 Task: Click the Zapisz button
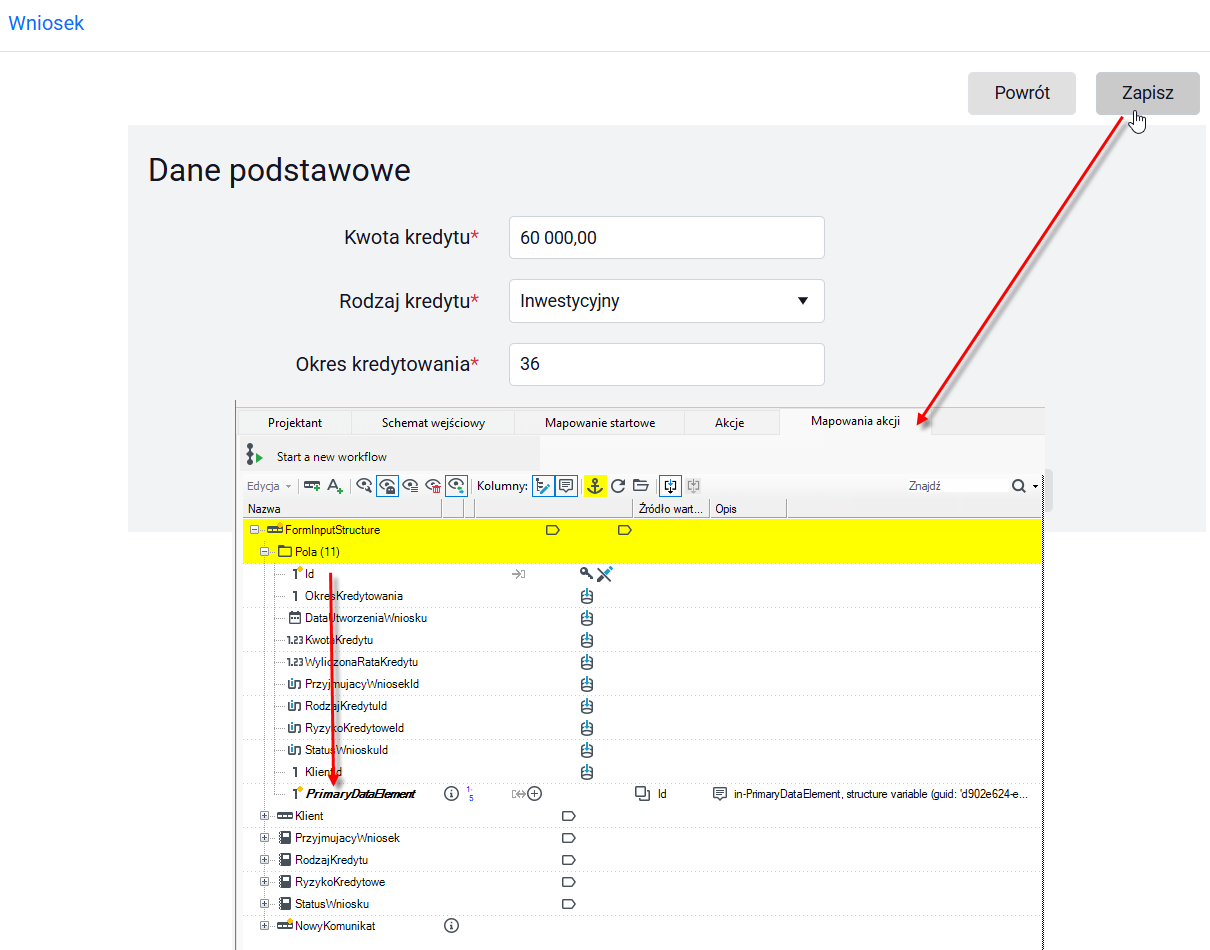click(1148, 93)
